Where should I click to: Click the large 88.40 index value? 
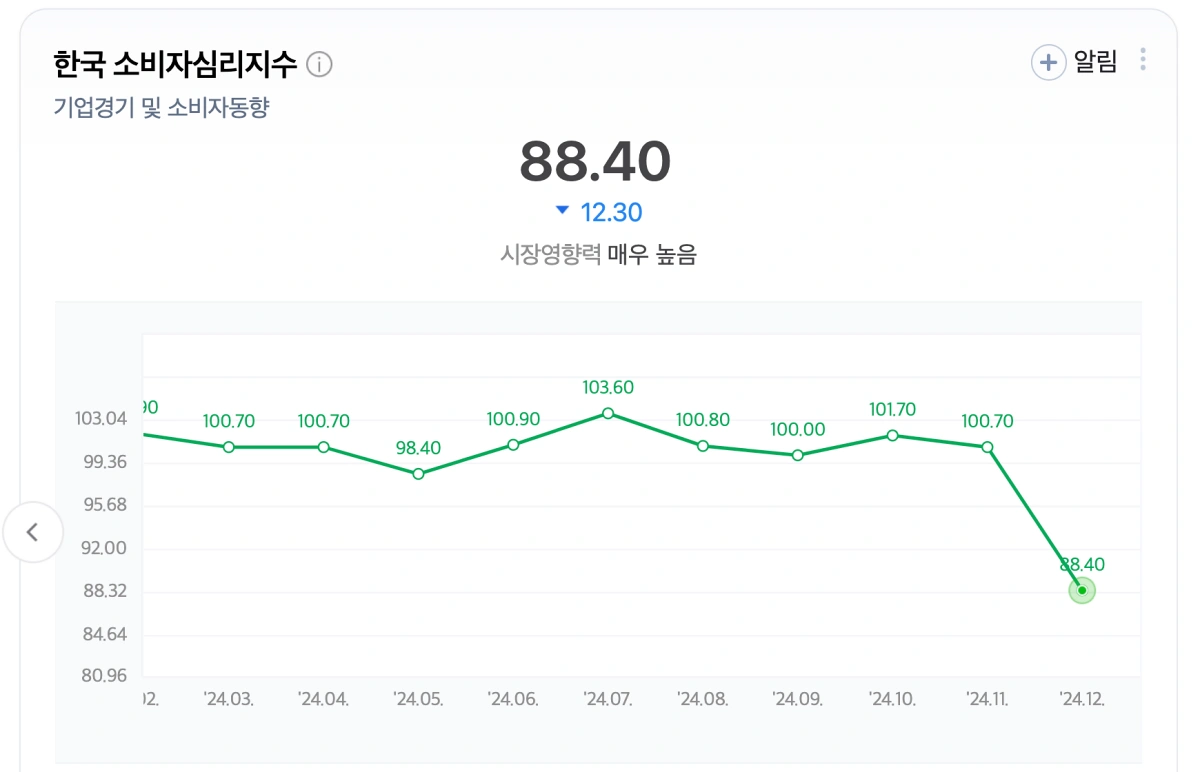(594, 162)
